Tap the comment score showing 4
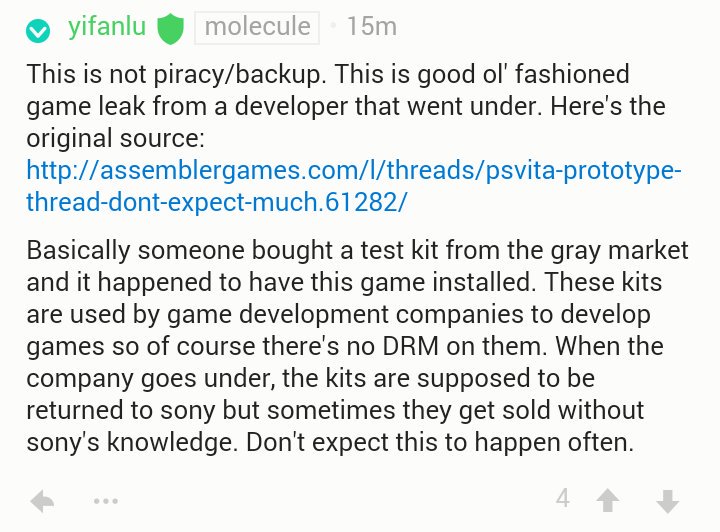The height and width of the screenshot is (532, 720). 563,498
